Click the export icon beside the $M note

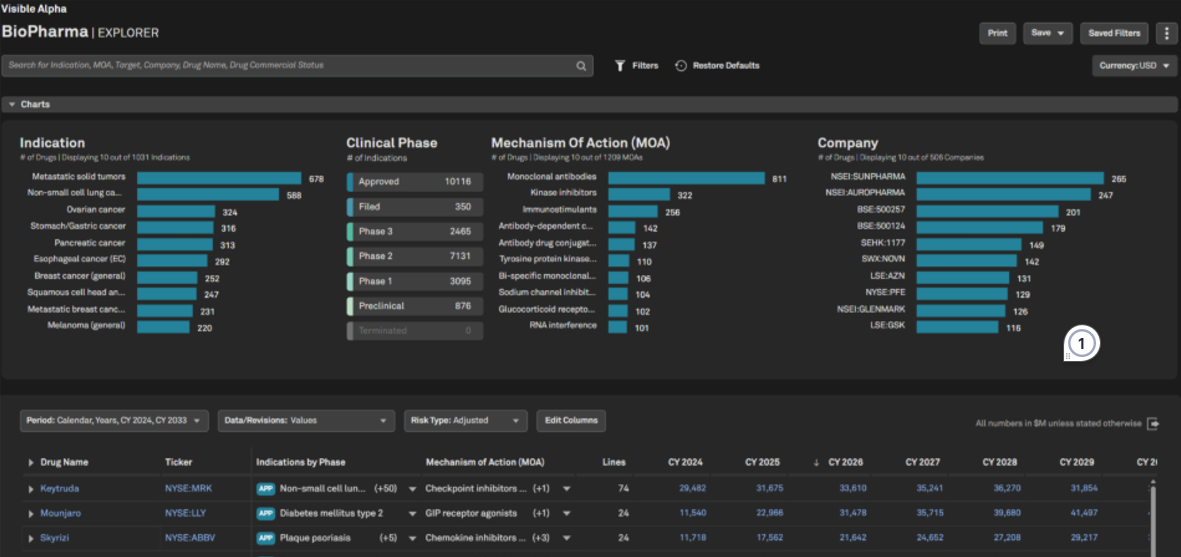1154,423
